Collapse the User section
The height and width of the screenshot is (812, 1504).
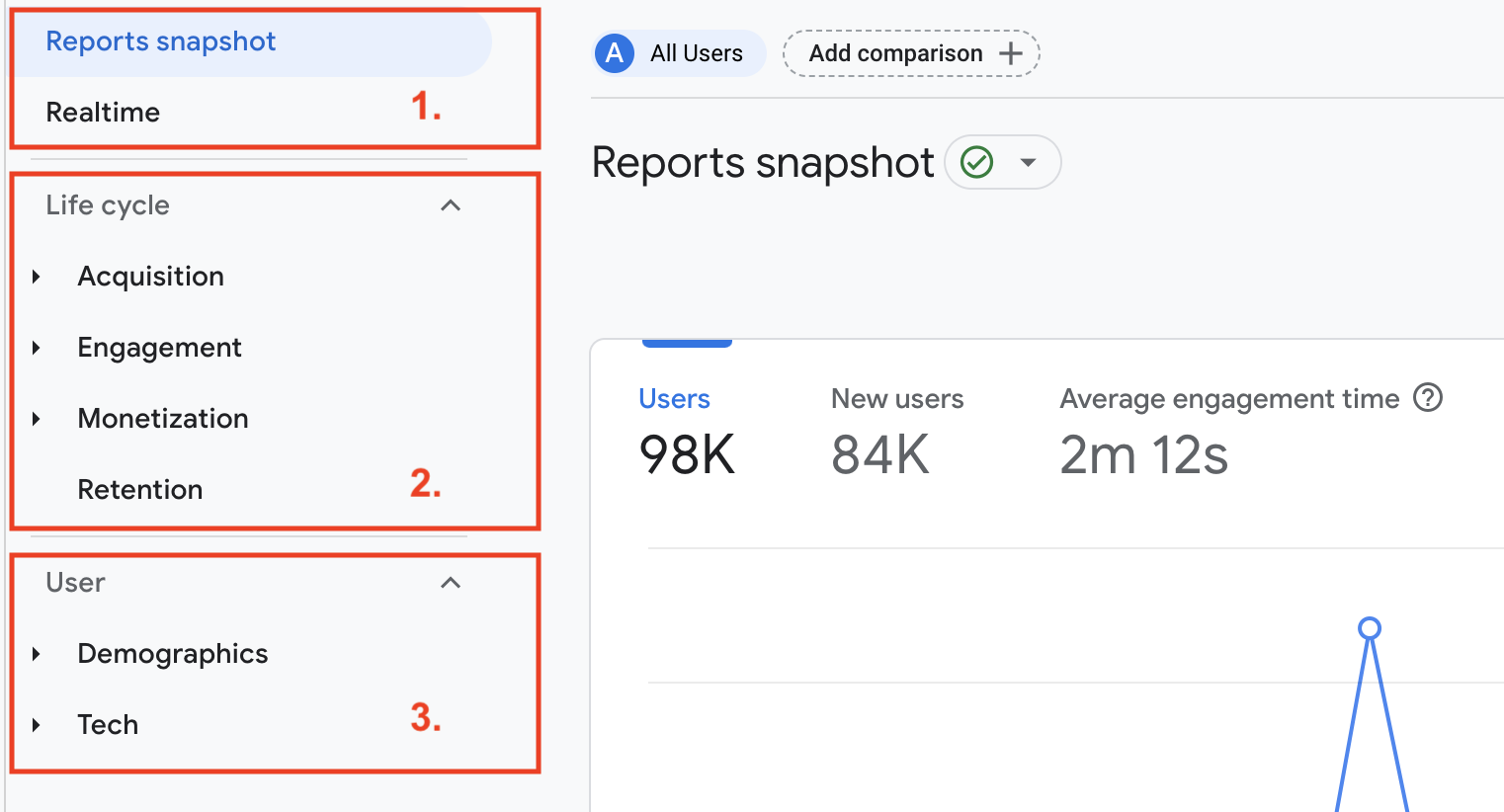pyautogui.click(x=451, y=583)
